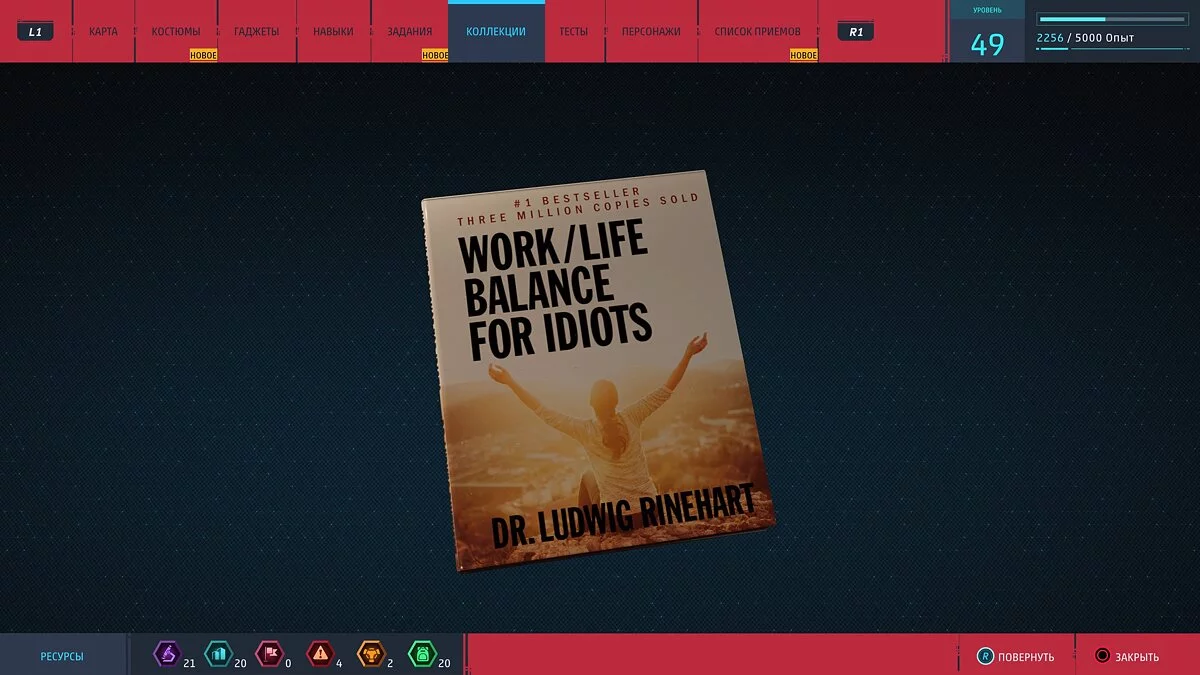Switch to the Костюмы tab
This screenshot has width=1200, height=675.
pos(176,31)
